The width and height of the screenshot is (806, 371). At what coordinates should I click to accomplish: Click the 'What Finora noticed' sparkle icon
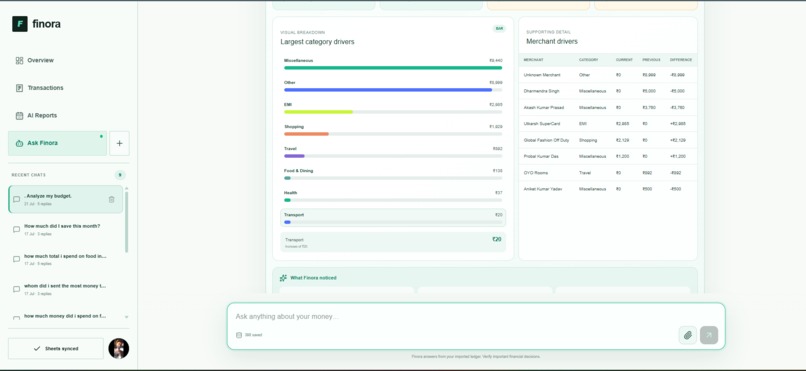click(283, 278)
